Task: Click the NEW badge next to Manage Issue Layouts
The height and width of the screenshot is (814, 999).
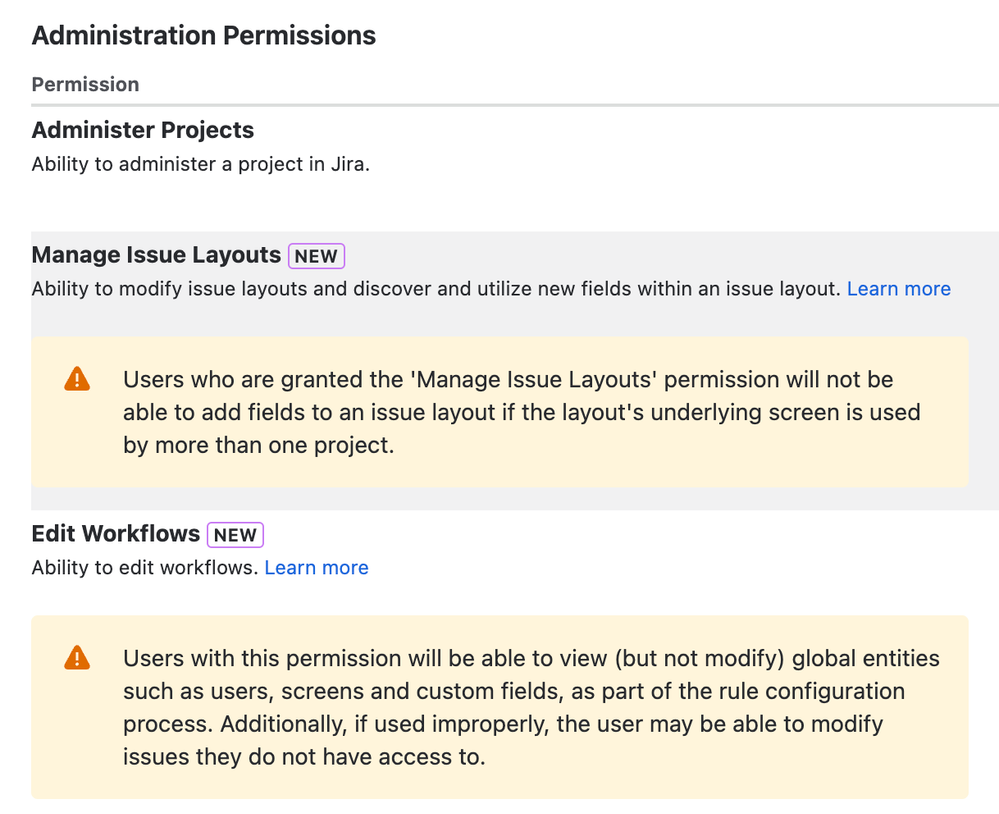Action: tap(316, 256)
